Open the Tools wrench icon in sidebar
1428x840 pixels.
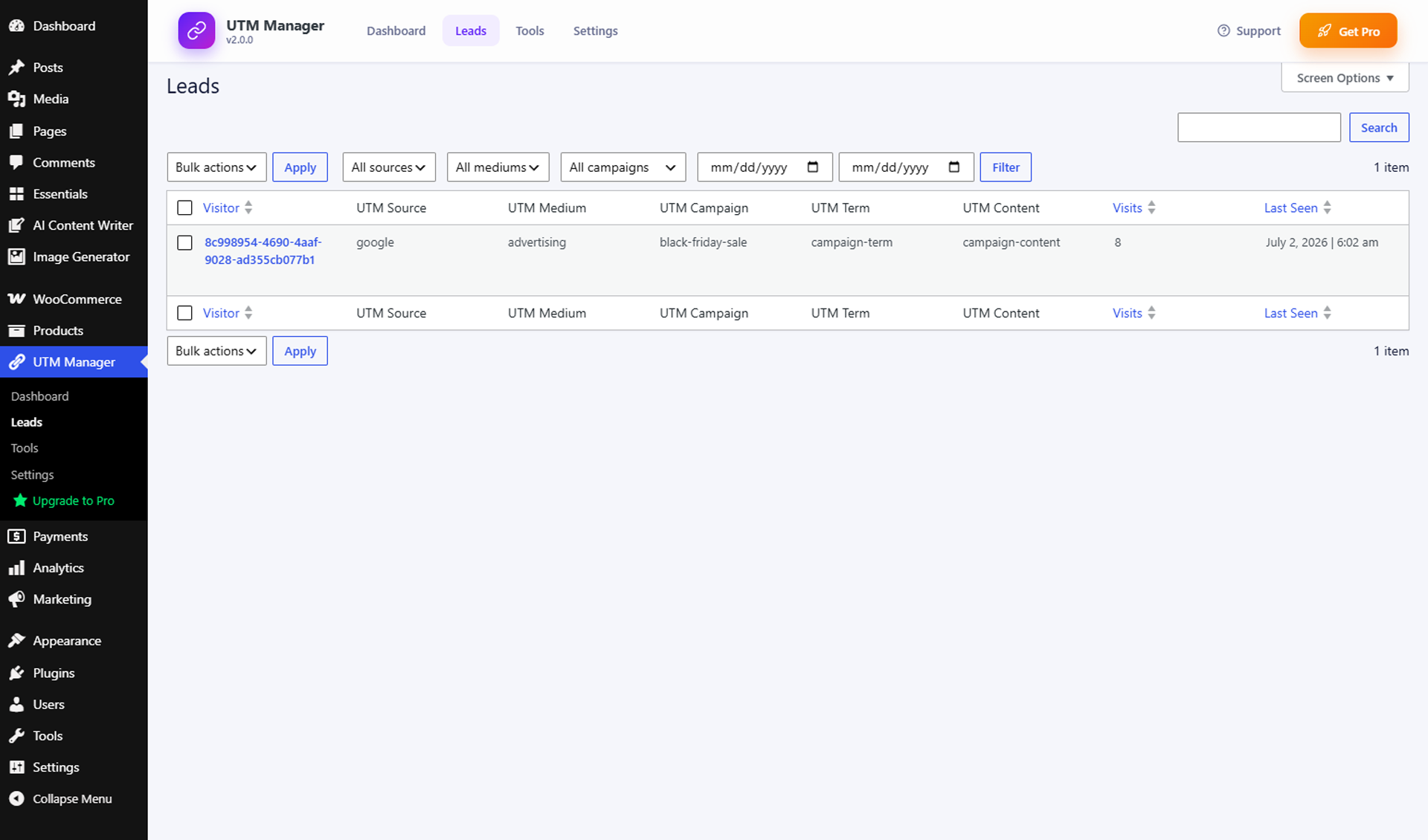(16, 736)
